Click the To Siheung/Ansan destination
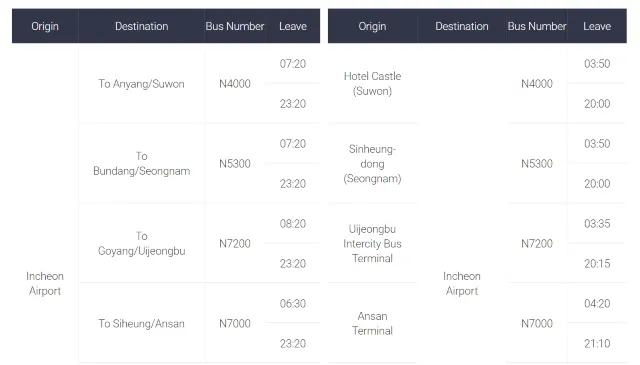Viewport: 640px width, 365px height. [x=141, y=323]
